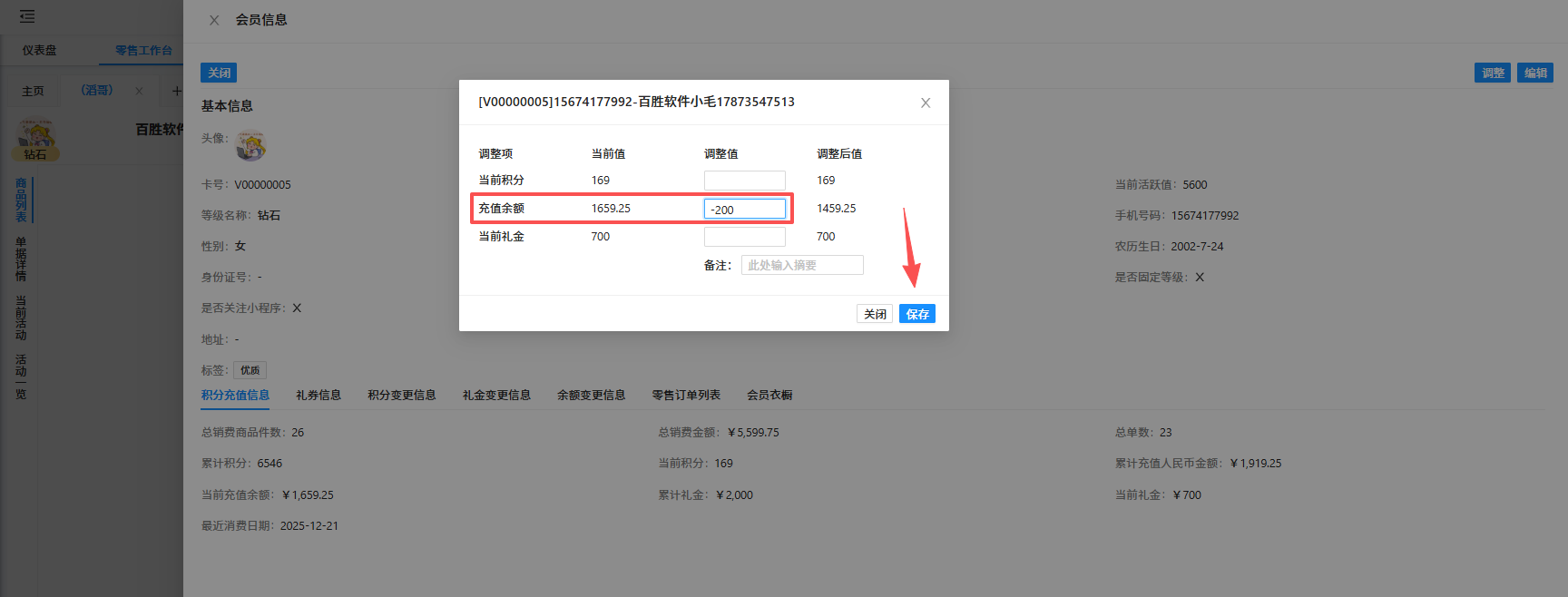Click the blue 关闭 button under 会员信息
The width and height of the screenshot is (1568, 597).
pyautogui.click(x=219, y=73)
